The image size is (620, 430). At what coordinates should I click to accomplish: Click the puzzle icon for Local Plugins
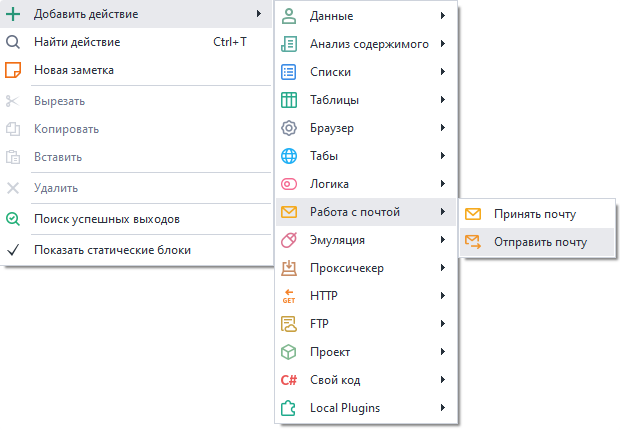coord(289,408)
